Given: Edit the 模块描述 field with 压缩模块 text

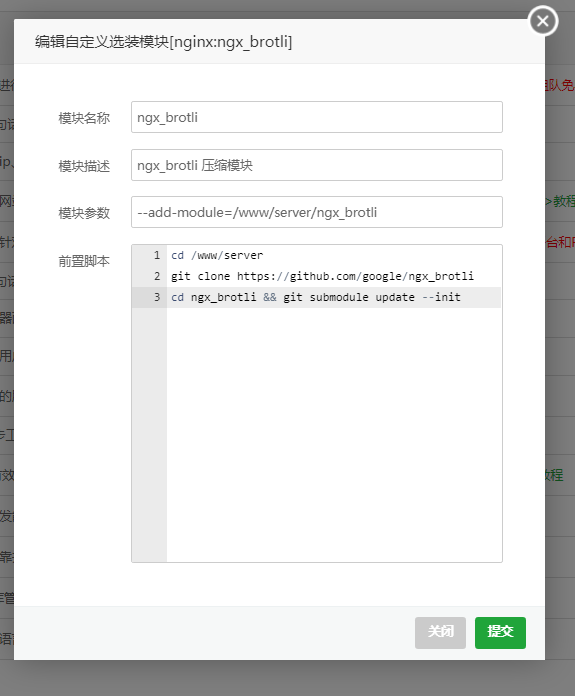Looking at the screenshot, I should [317, 165].
